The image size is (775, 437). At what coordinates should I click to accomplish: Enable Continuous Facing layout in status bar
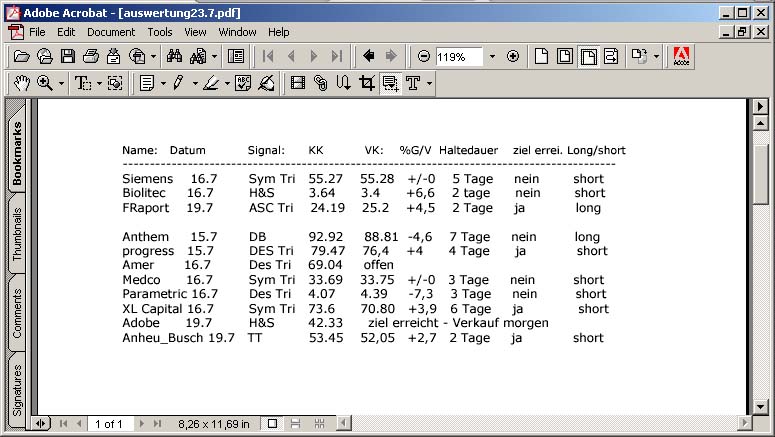click(319, 424)
